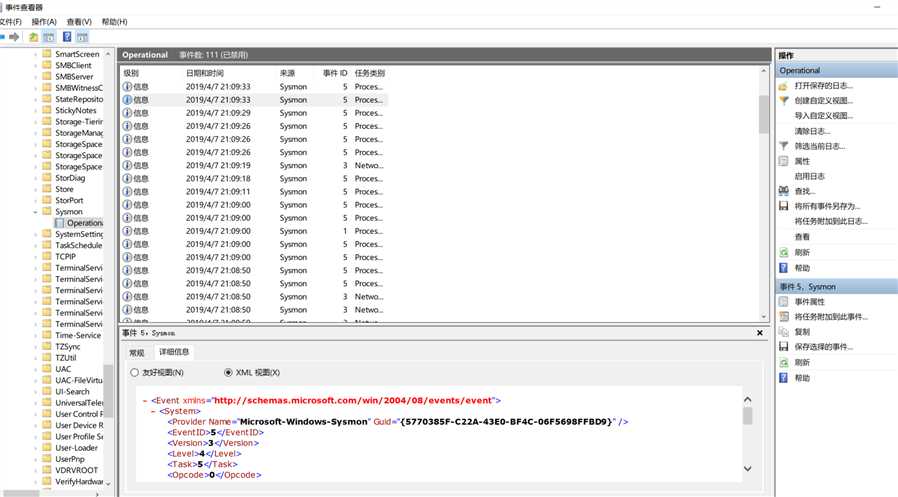Collapse the Event element in the XML view
This screenshot has width=898, height=497.
145,401
